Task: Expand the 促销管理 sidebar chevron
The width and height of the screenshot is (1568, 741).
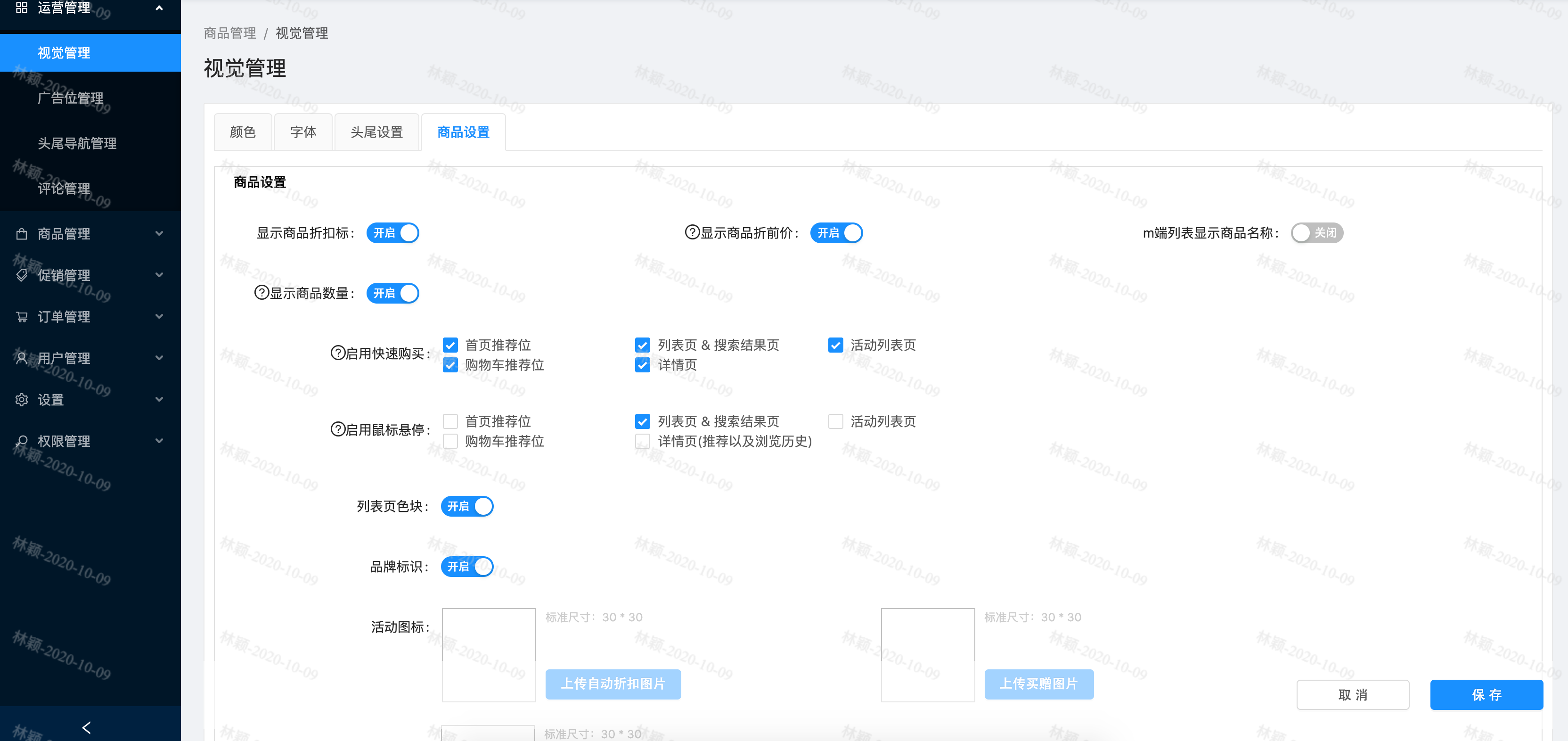Action: (x=159, y=275)
